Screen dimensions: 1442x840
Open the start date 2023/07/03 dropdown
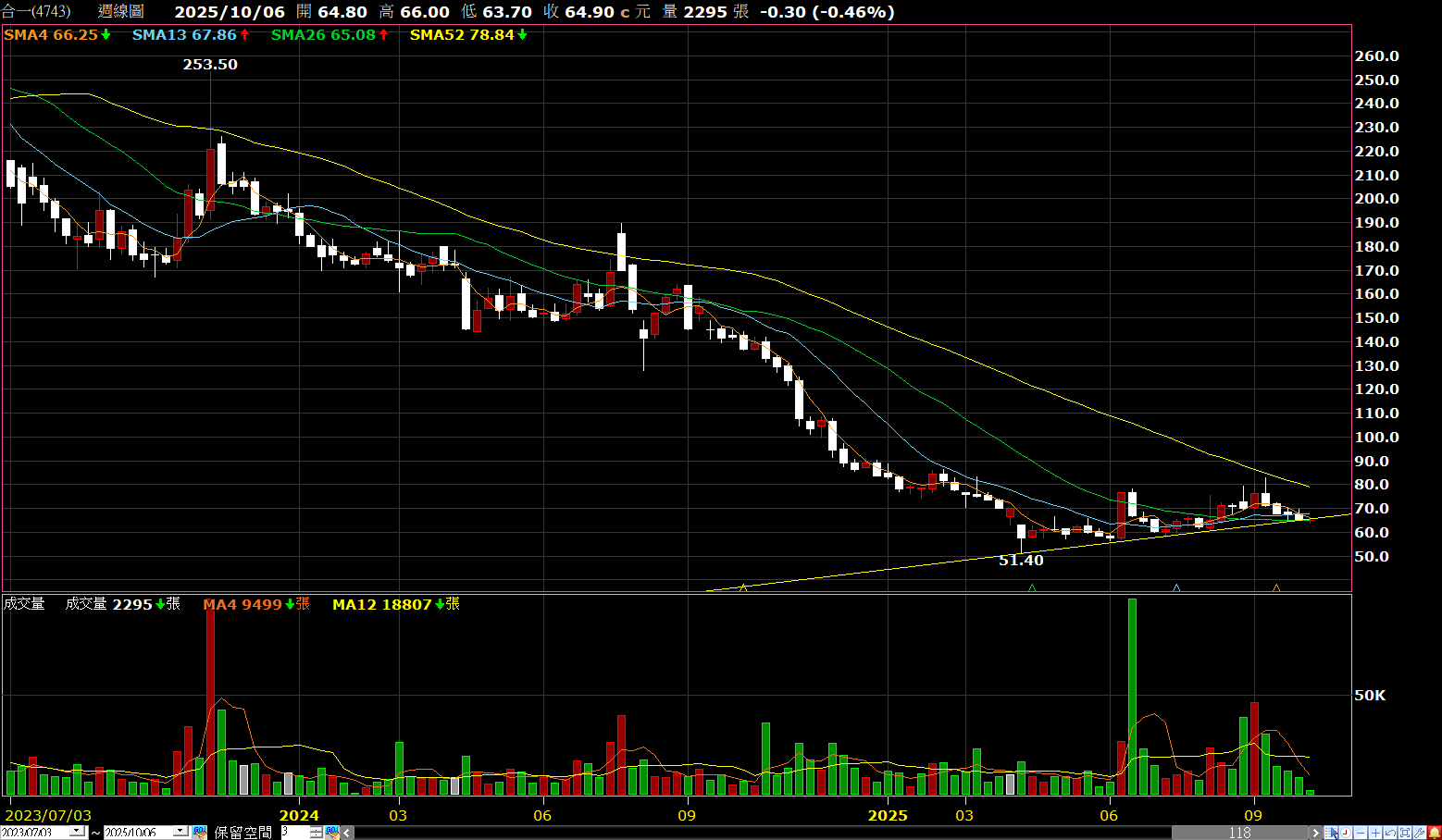point(79,833)
